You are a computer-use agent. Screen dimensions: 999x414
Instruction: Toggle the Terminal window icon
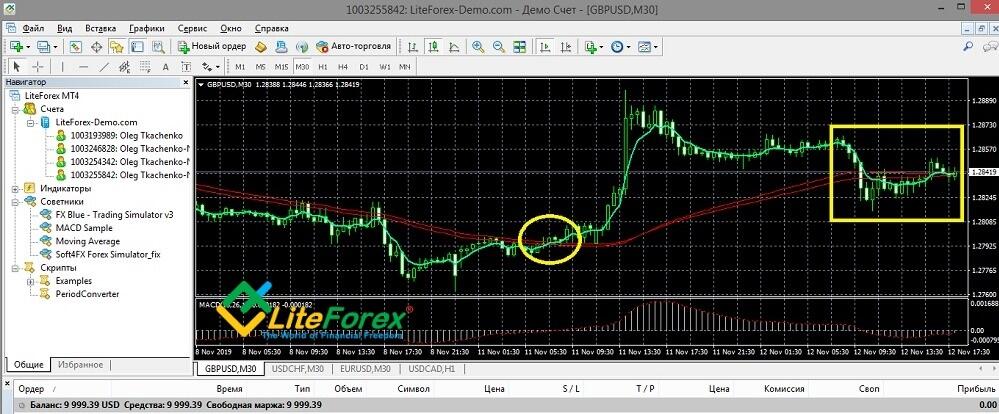point(136,46)
